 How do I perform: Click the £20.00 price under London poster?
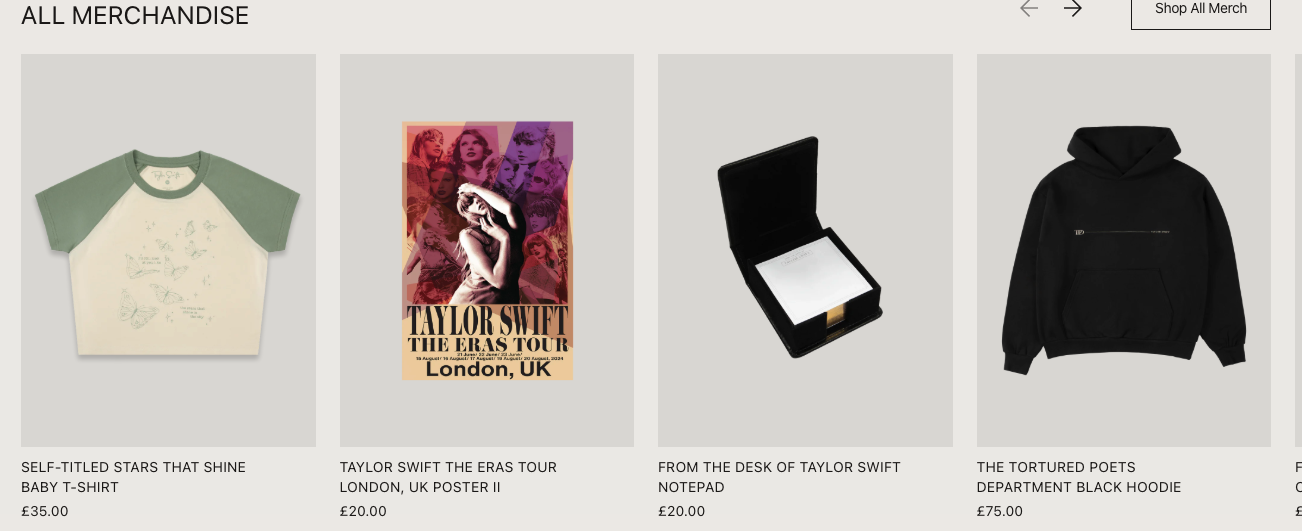coord(363,511)
